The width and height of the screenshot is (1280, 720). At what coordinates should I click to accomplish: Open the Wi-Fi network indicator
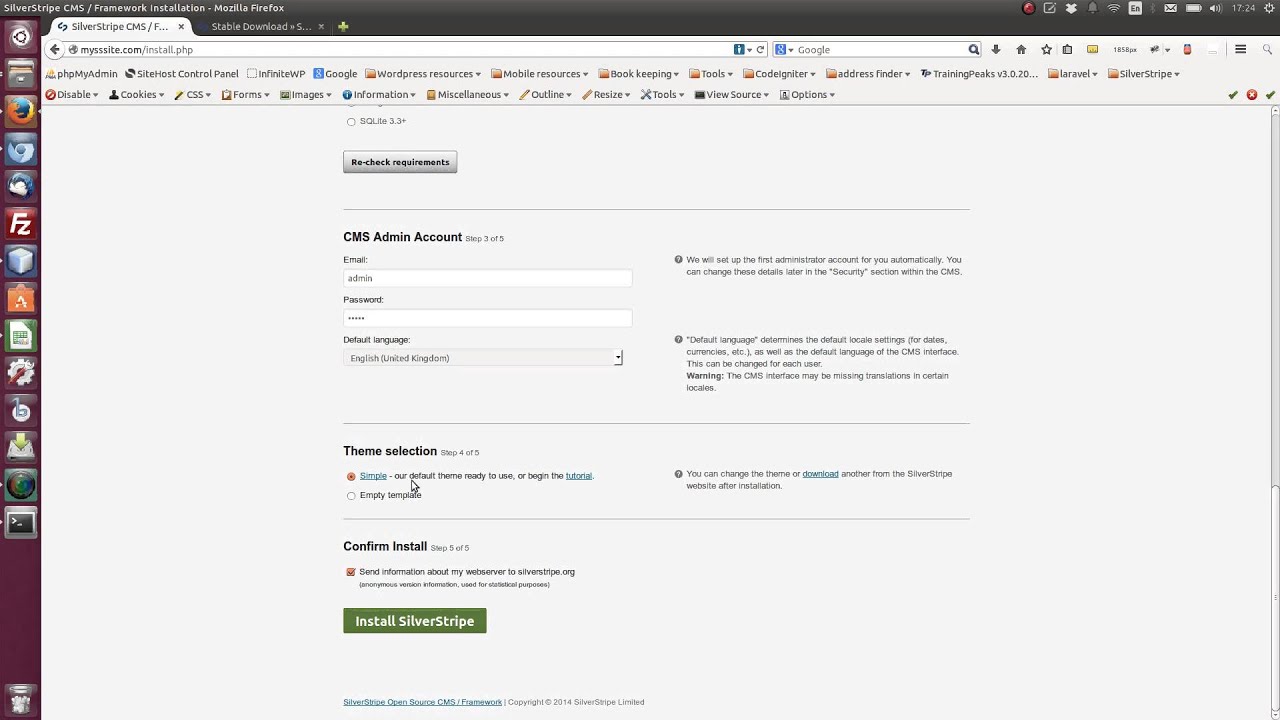tap(1113, 8)
